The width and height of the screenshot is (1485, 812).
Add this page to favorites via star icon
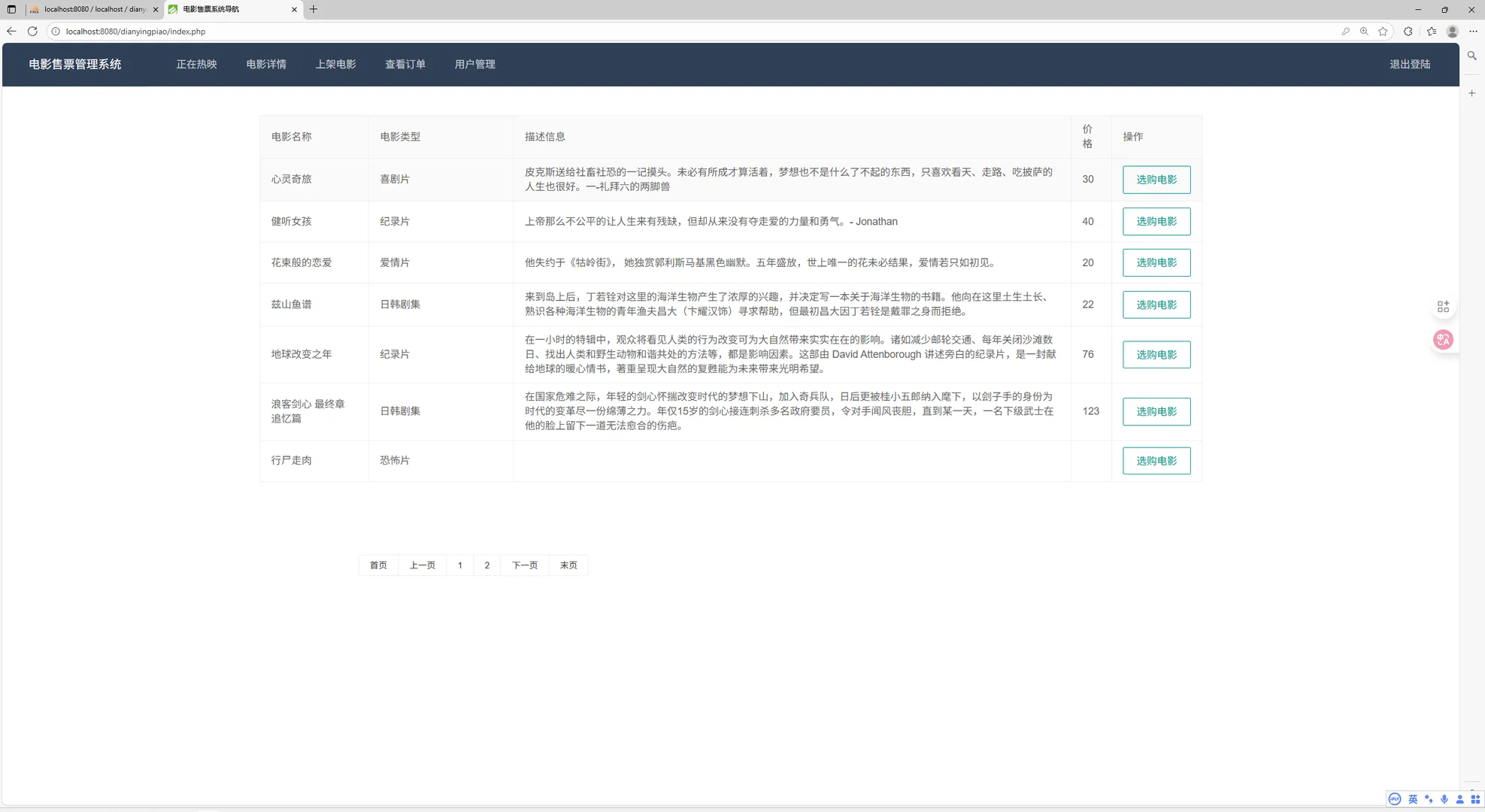pyautogui.click(x=1383, y=32)
